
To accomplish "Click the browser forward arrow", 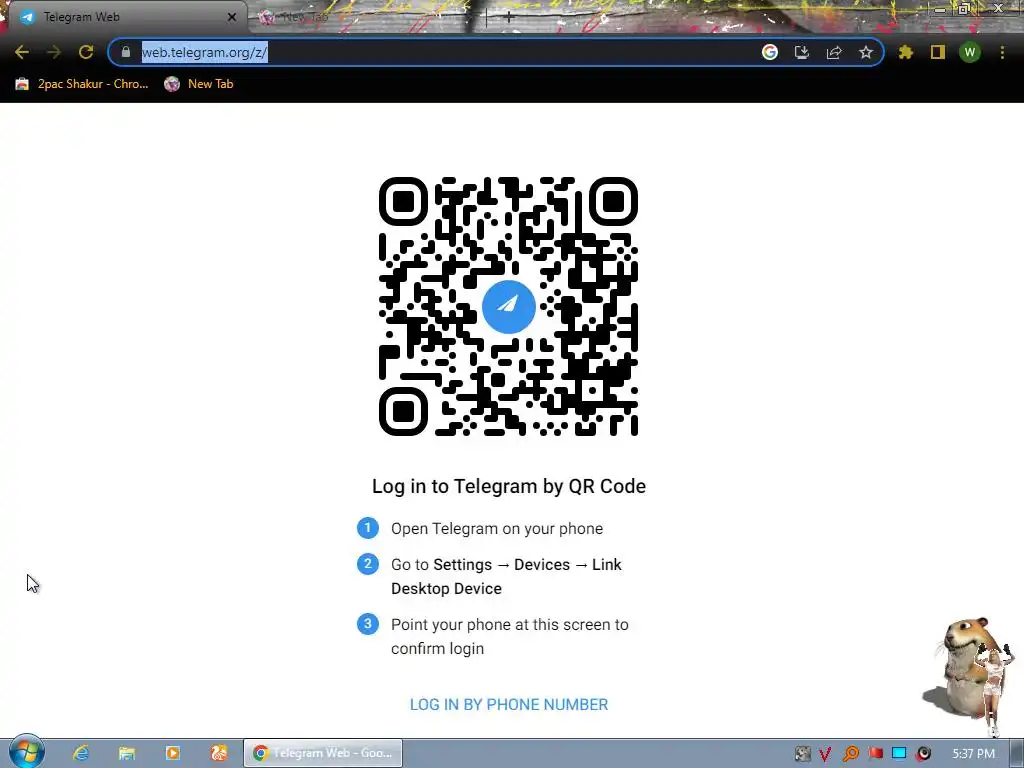I will click(x=54, y=52).
